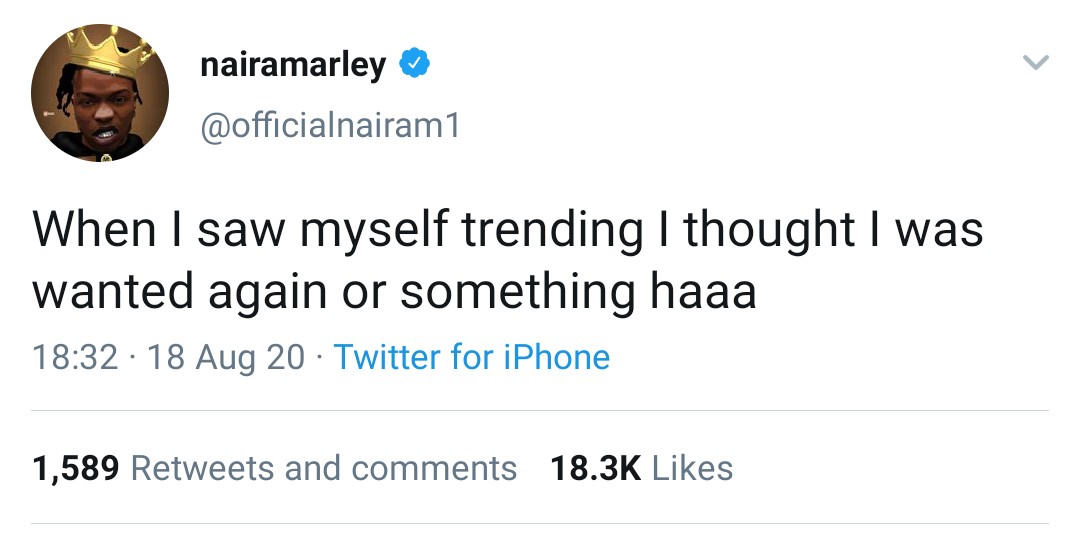Image resolution: width=1080 pixels, height=537 pixels.
Task: Open the Twitter for iPhone source link
Action: coord(471,357)
